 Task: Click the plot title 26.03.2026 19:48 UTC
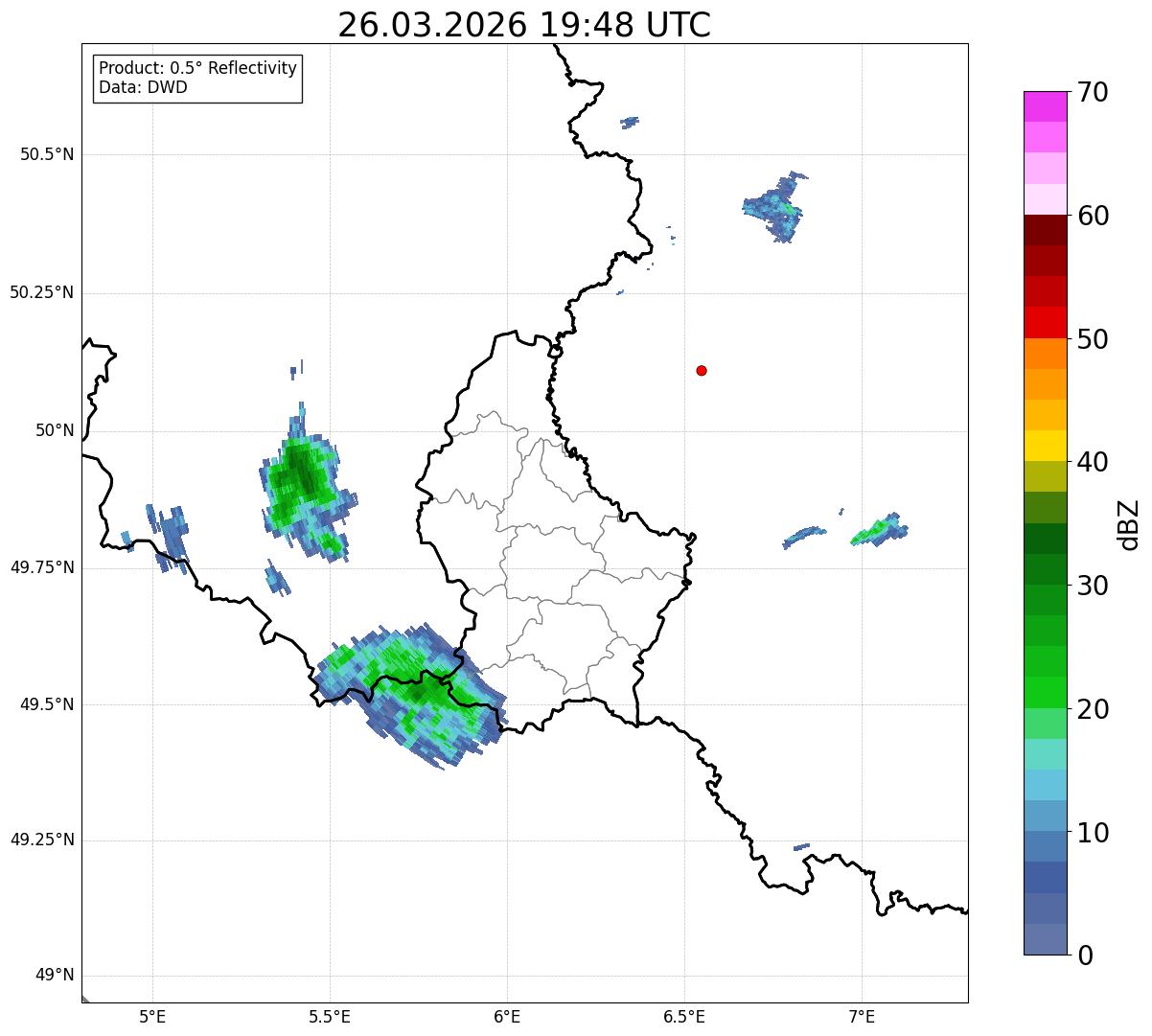pos(524,25)
